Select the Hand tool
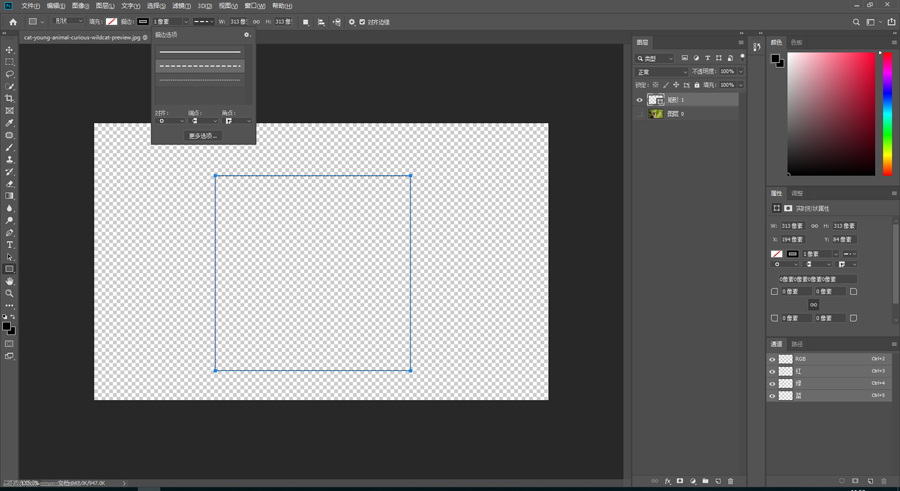Image resolution: width=900 pixels, height=491 pixels. pyautogui.click(x=10, y=281)
